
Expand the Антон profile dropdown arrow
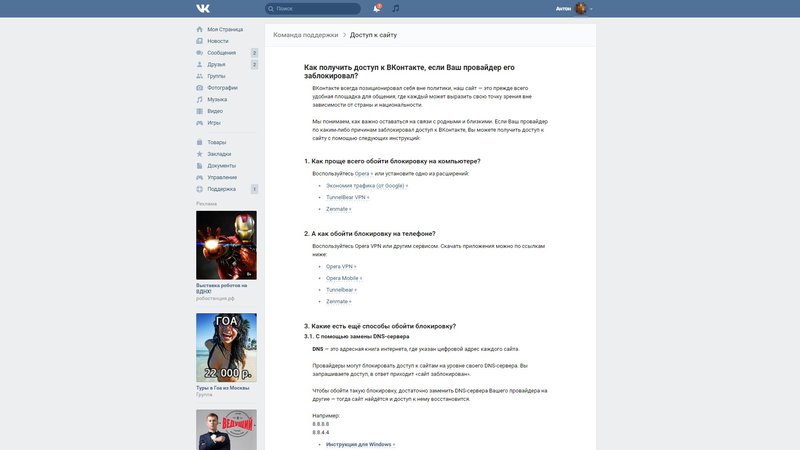coord(591,9)
